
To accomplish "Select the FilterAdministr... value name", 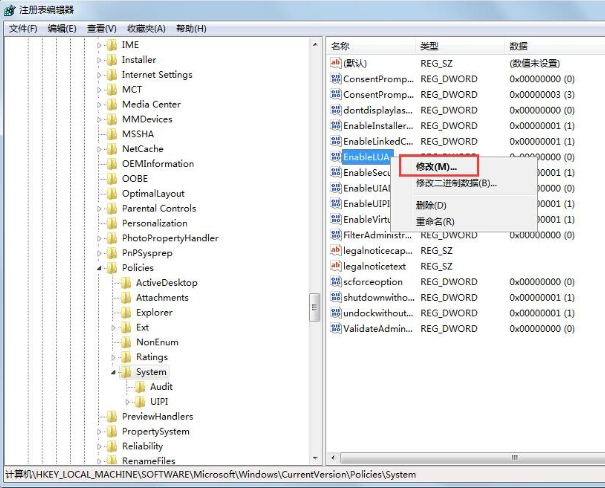I will (x=378, y=235).
